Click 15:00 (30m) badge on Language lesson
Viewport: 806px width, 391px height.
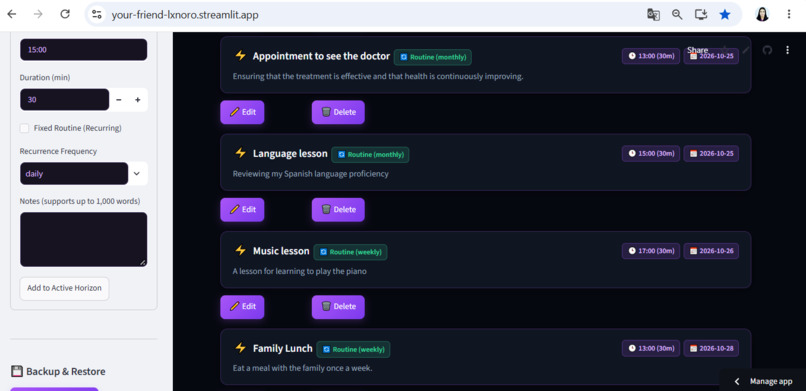point(651,154)
